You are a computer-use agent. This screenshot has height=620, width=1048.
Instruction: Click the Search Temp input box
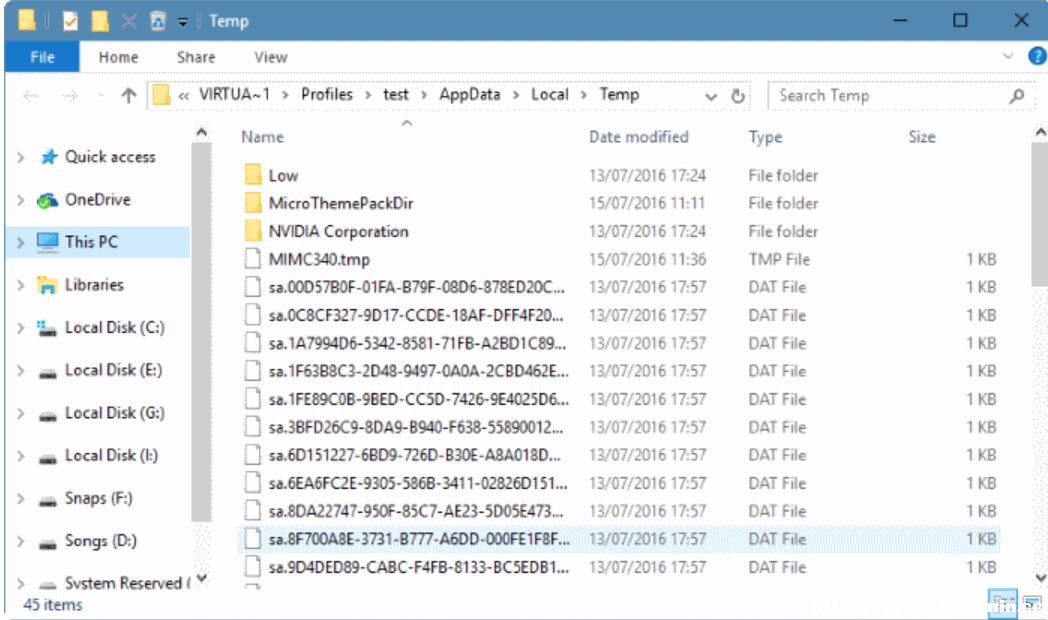[890, 96]
